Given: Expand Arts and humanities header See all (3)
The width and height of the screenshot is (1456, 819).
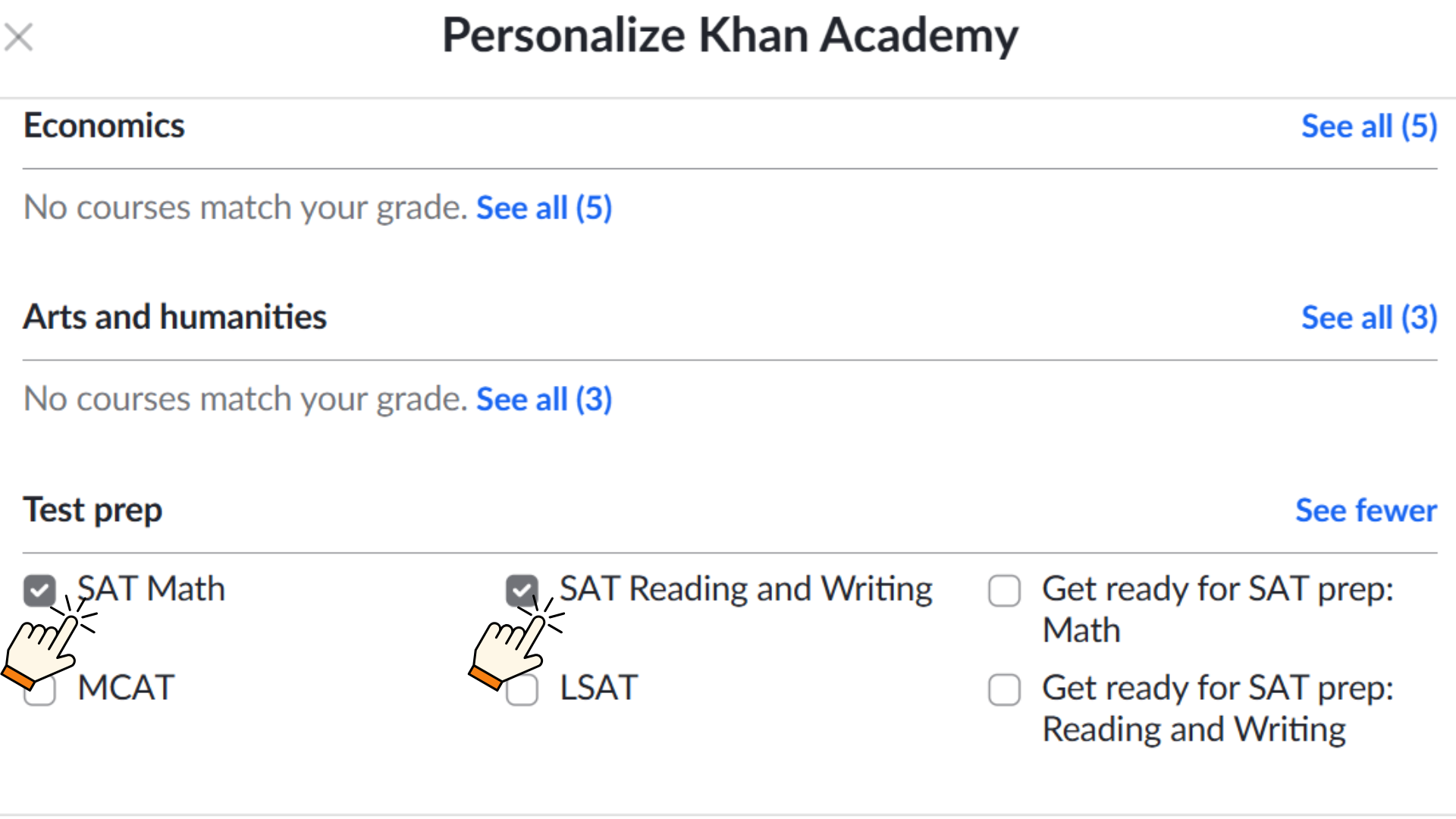Looking at the screenshot, I should click(x=1370, y=318).
